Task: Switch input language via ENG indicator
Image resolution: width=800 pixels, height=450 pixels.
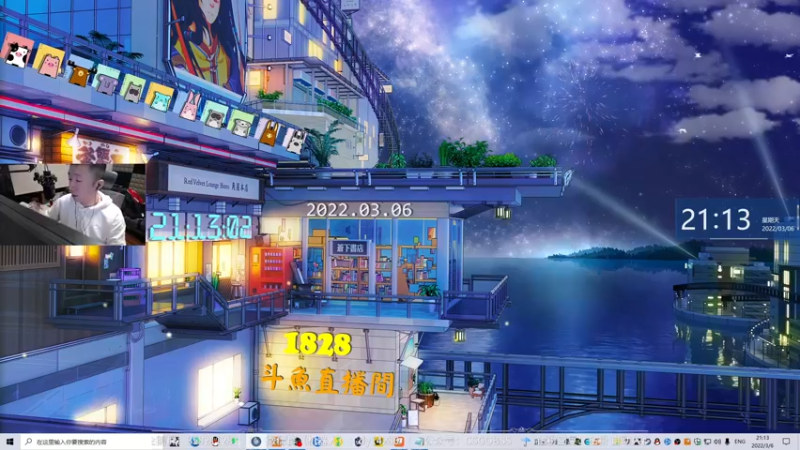Action: point(740,441)
